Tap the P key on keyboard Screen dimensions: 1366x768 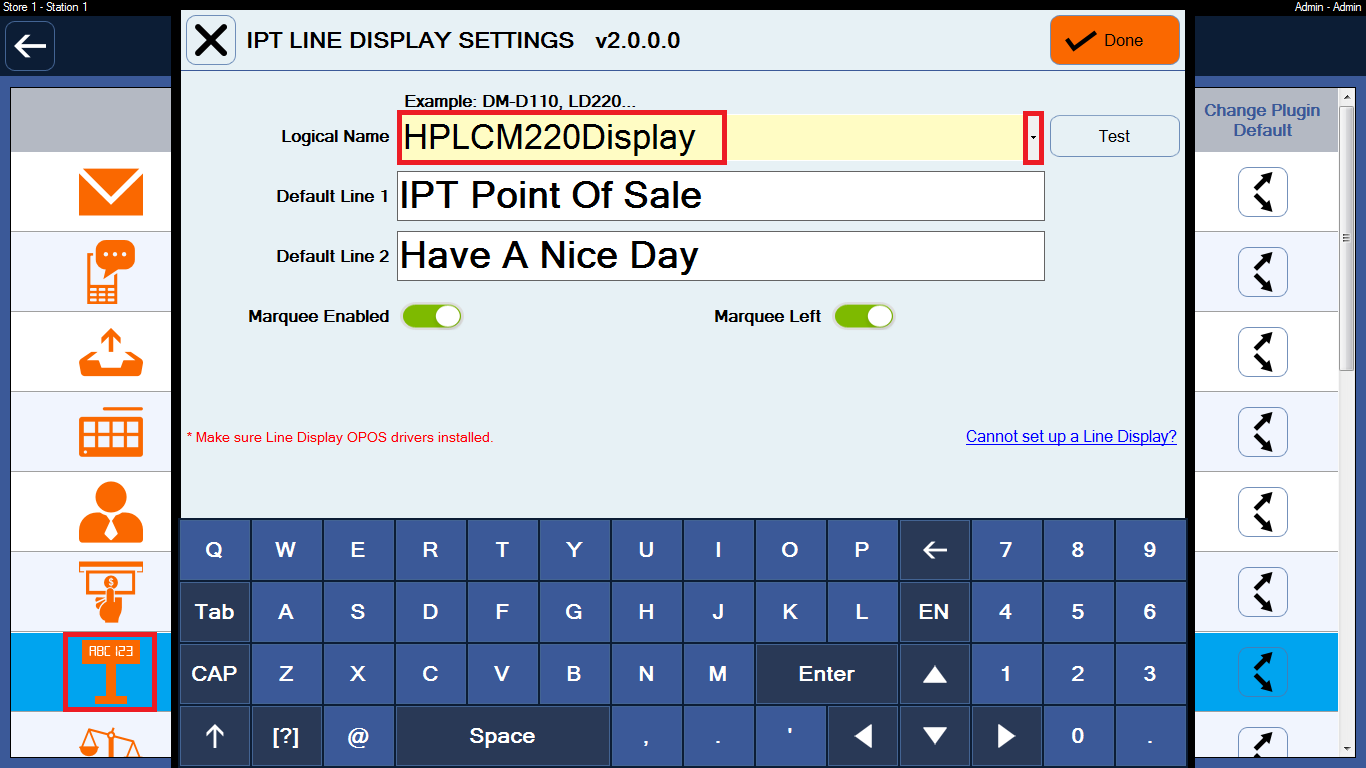click(x=862, y=550)
